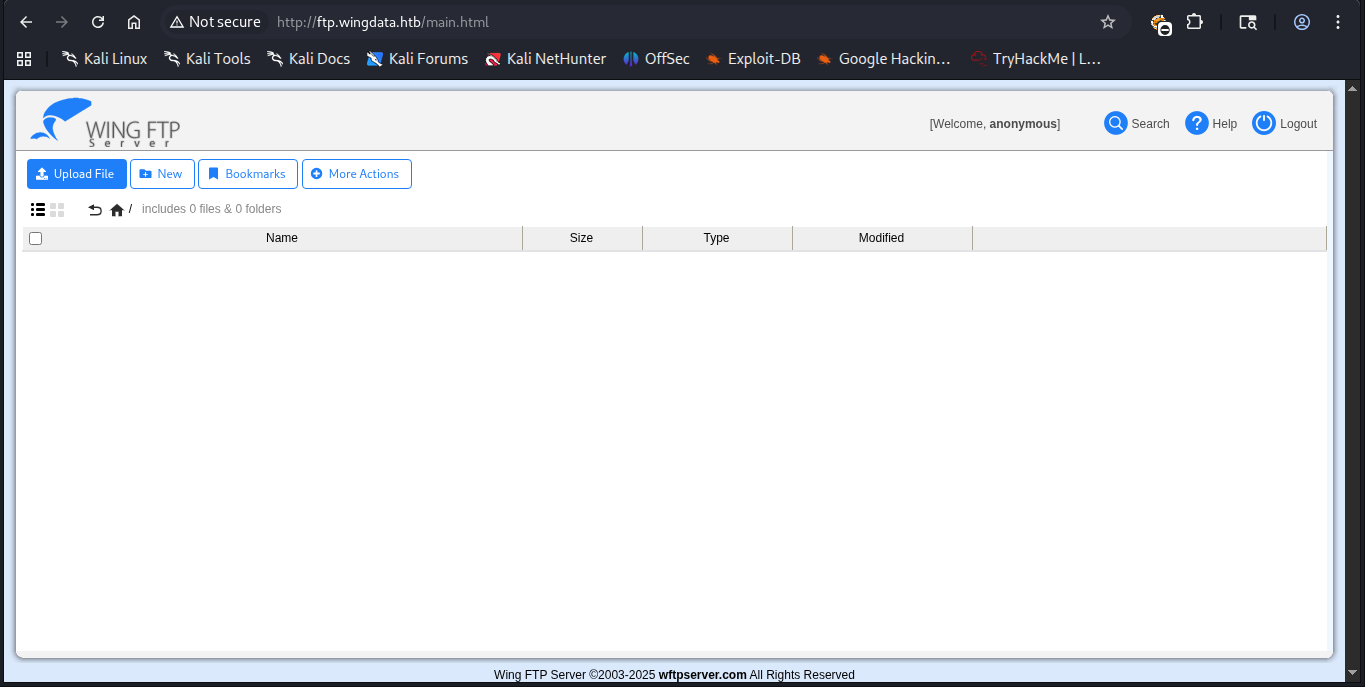Open the Google Hacking bookmark
1365x687 pixels.
click(884, 59)
